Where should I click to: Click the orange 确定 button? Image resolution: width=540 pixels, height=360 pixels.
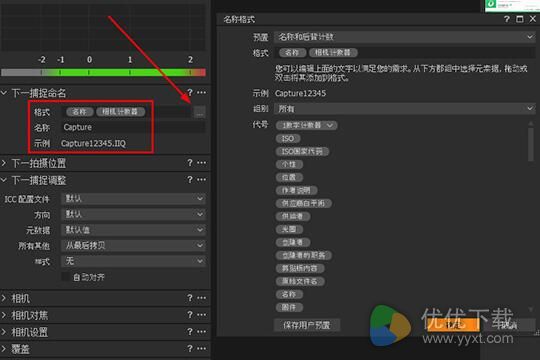(x=453, y=325)
